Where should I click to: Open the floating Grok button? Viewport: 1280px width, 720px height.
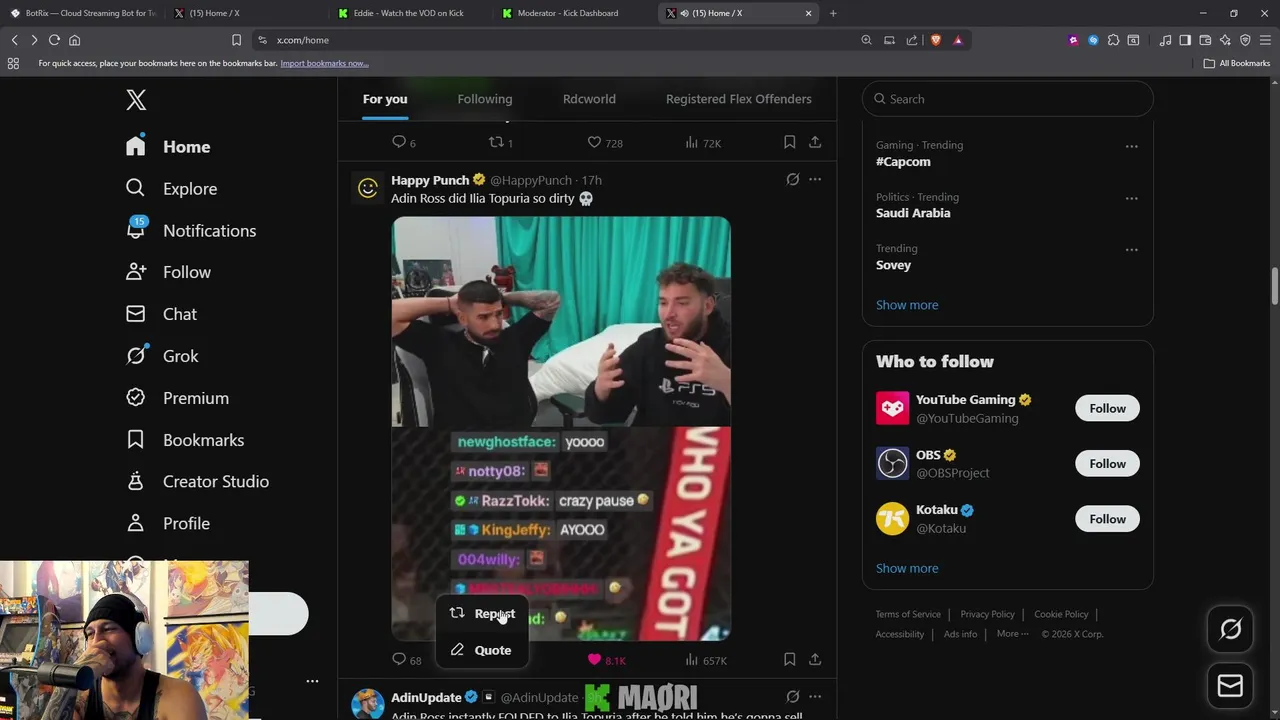coord(1230,629)
